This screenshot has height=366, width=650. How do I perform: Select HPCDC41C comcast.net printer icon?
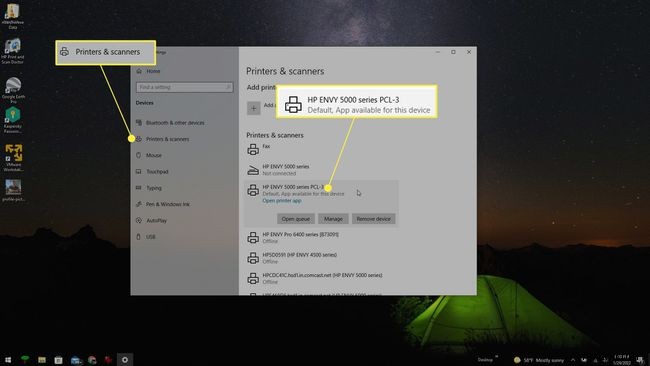point(253,278)
